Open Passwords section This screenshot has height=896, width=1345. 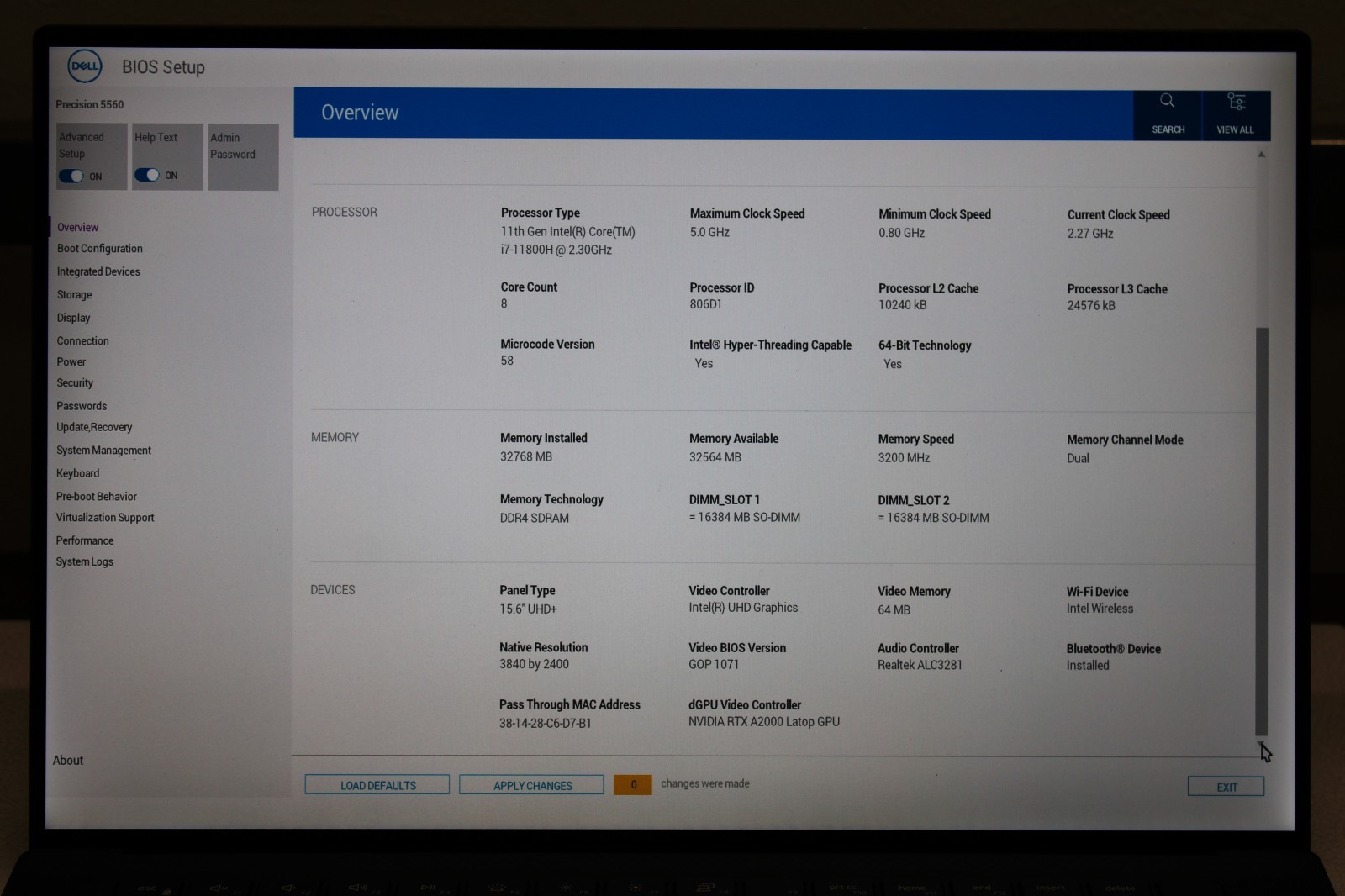pos(82,406)
